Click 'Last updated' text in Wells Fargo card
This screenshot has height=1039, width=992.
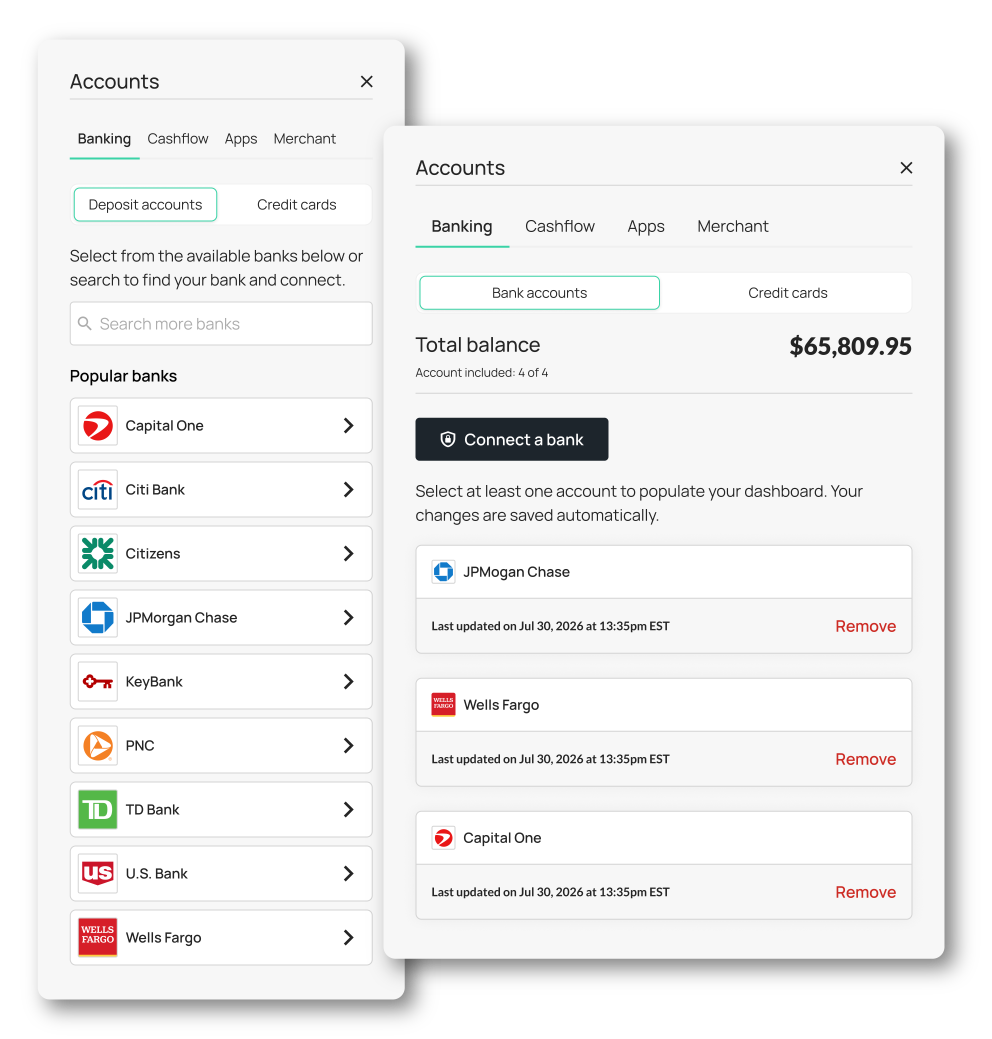pos(550,759)
